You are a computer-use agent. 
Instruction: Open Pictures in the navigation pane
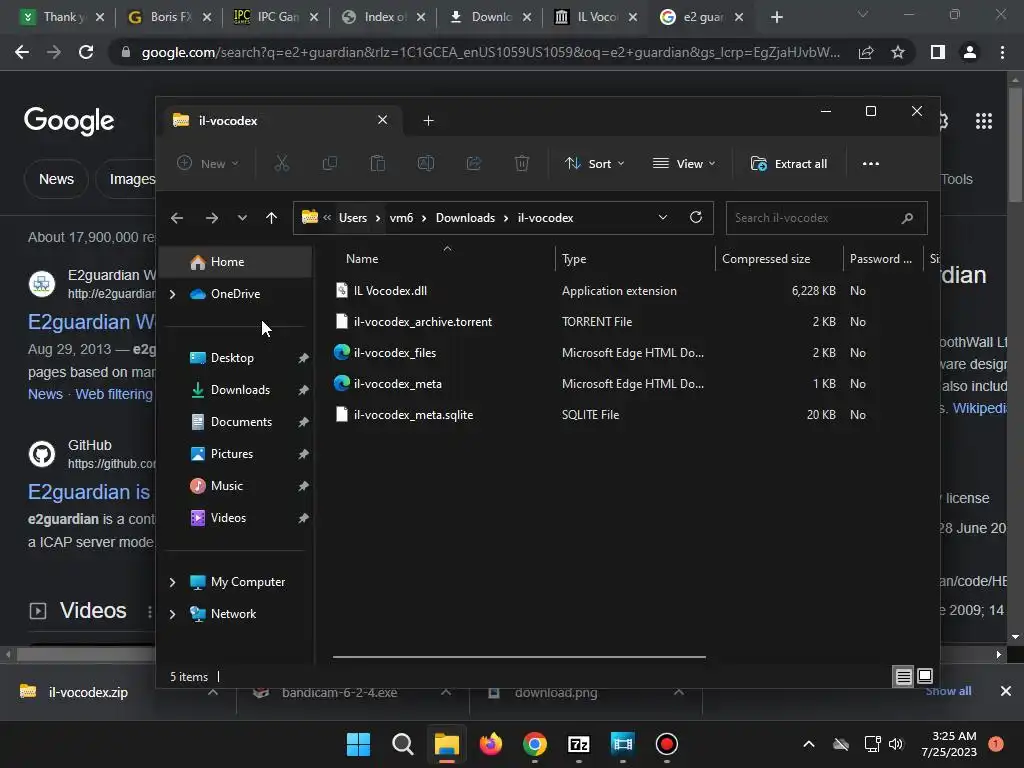click(232, 454)
